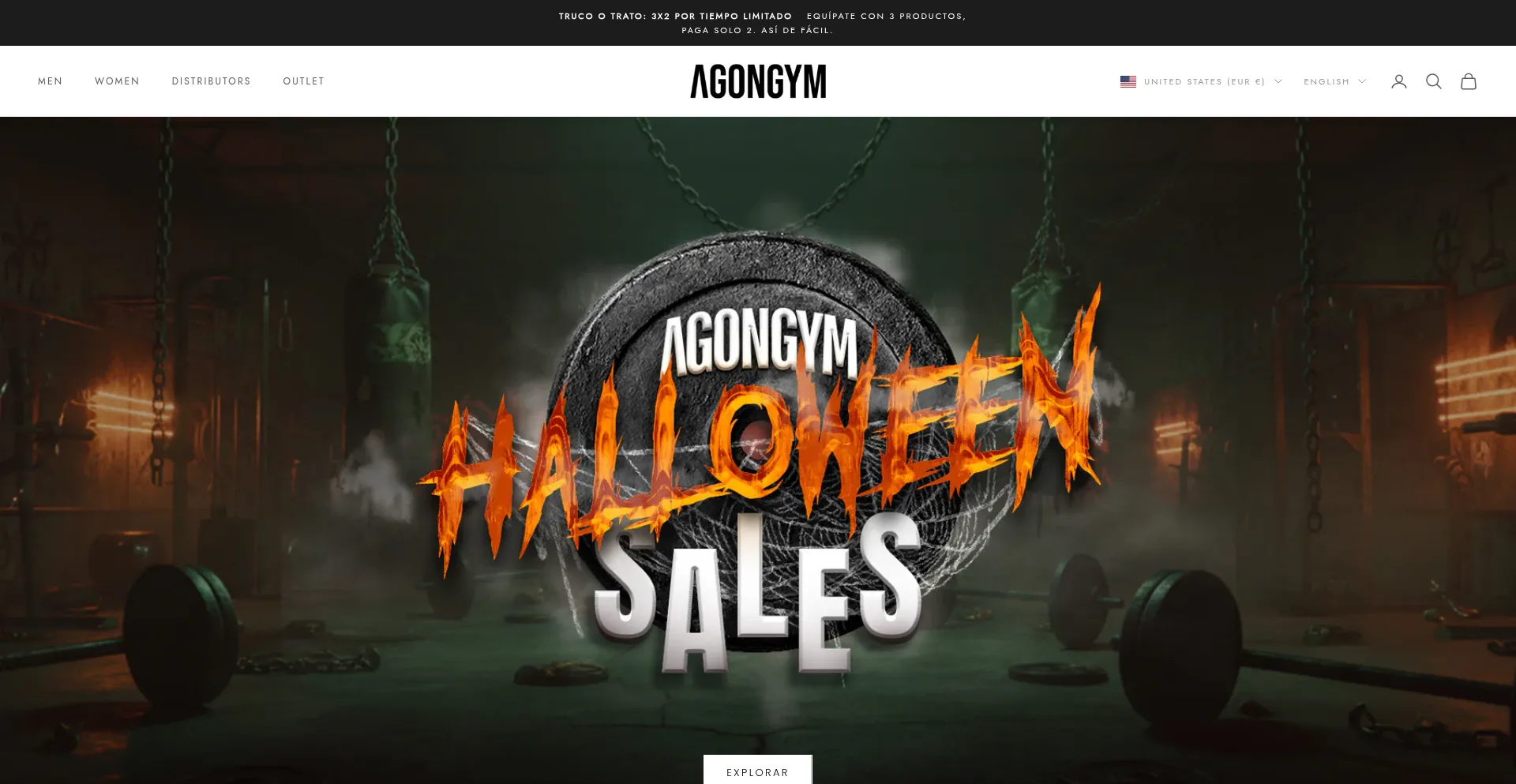Go to the DISTRIBUTORS page
Screen dimensions: 1516x784
point(212,81)
